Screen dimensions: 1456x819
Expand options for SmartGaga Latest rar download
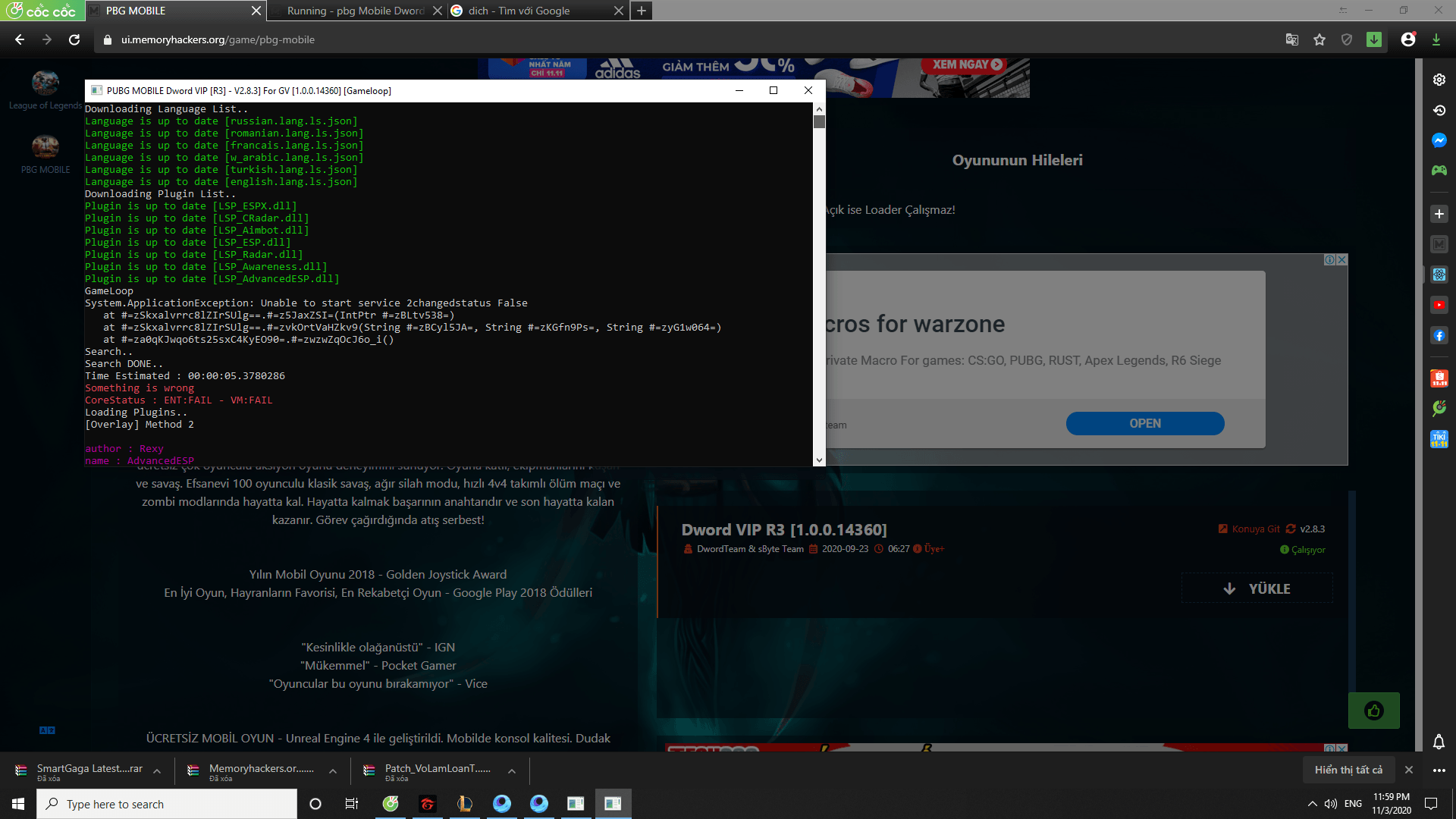157,771
